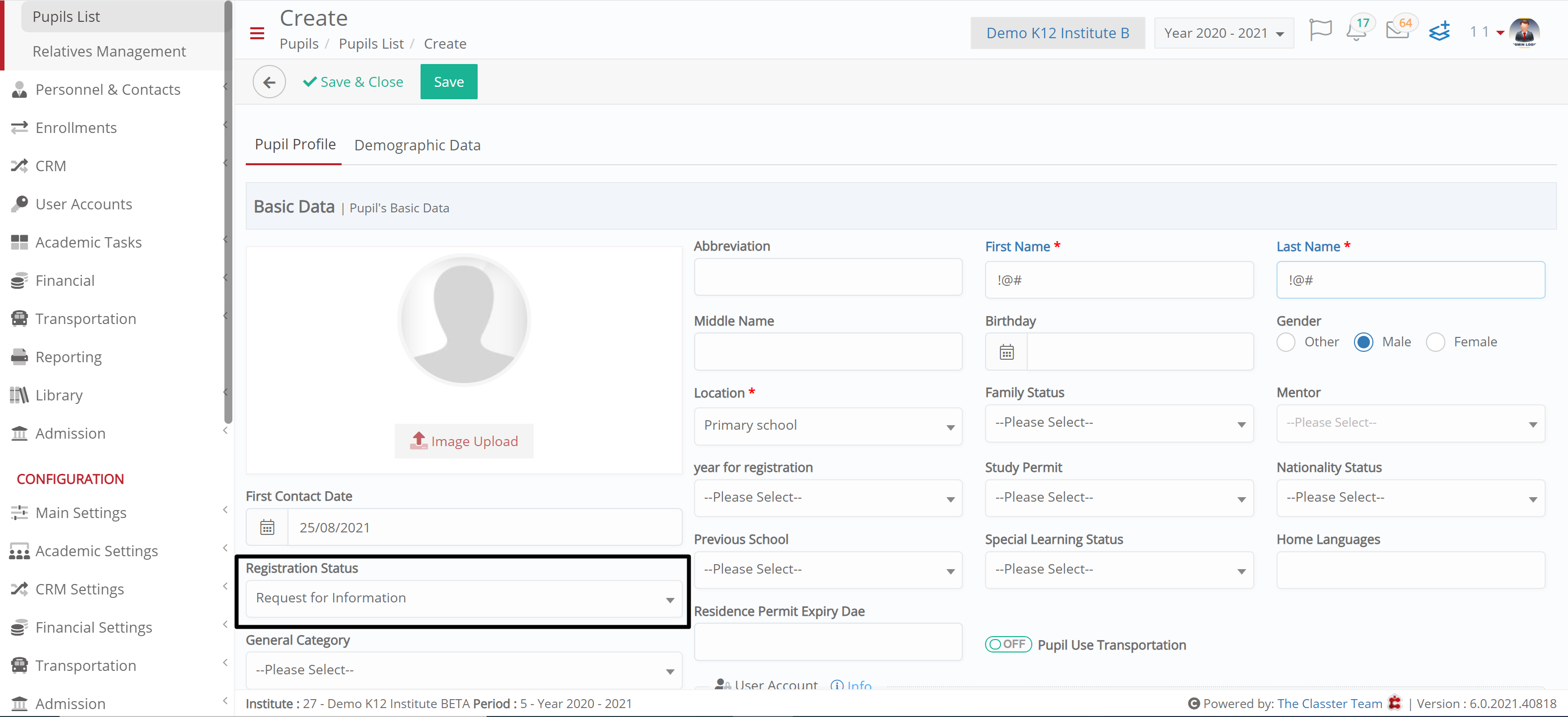Image resolution: width=1568 pixels, height=717 pixels.
Task: Open the Mentor dropdown
Action: 1410,423
